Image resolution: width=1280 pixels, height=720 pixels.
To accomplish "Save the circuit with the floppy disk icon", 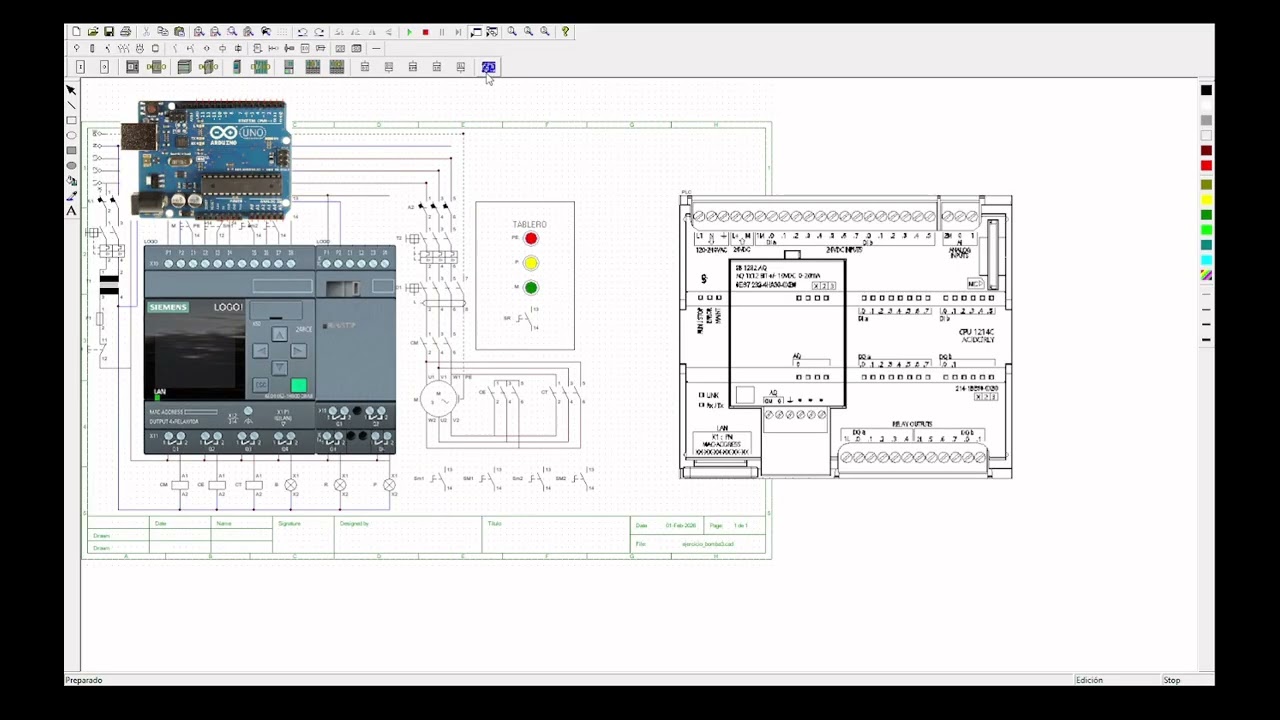I will click(x=109, y=32).
